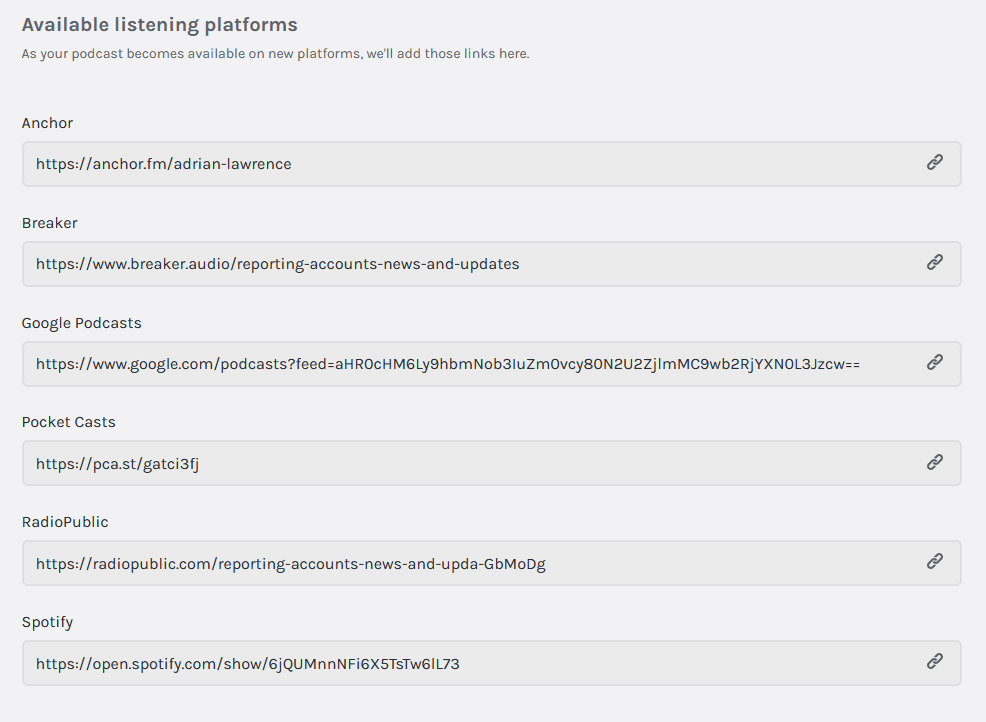
Task: Click the Spotify copy link icon
Action: (x=934, y=662)
